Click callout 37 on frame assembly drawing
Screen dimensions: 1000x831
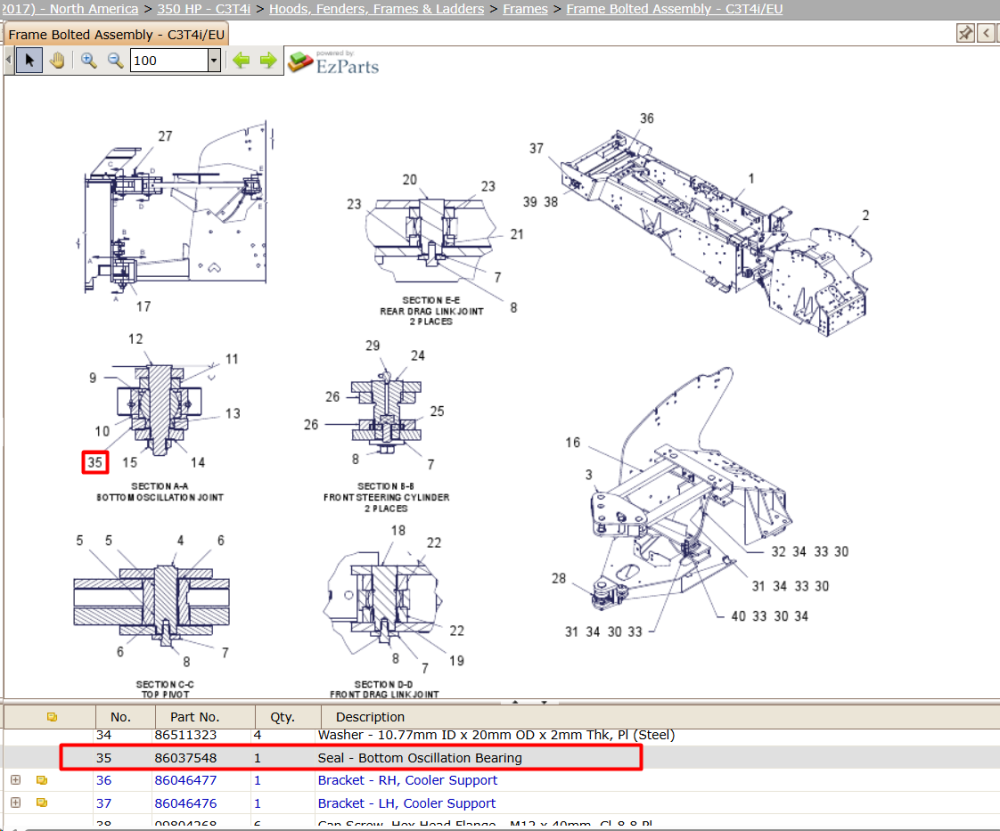(x=536, y=149)
